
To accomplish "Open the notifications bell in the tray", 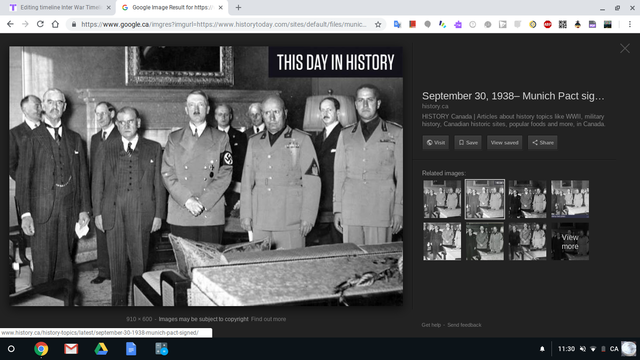I will tap(542, 349).
